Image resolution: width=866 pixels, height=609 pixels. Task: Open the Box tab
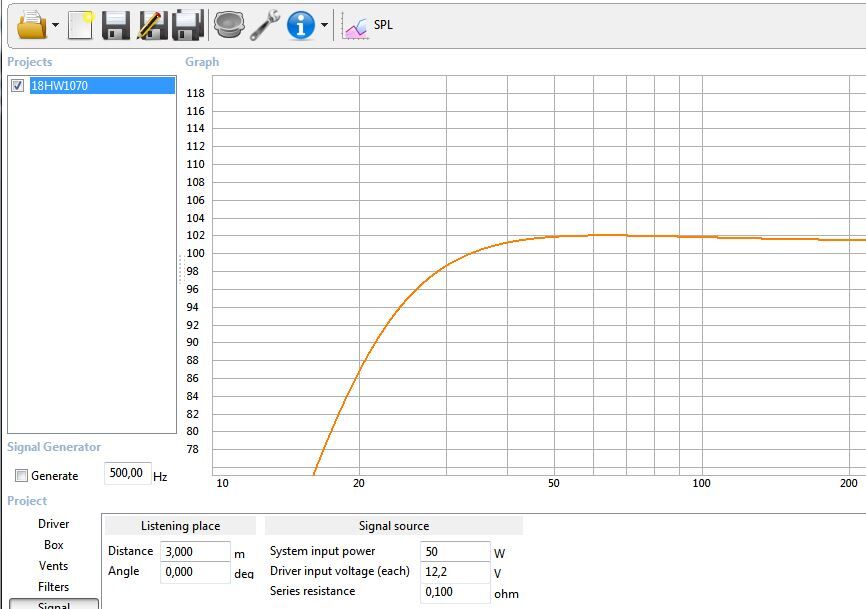(x=54, y=544)
